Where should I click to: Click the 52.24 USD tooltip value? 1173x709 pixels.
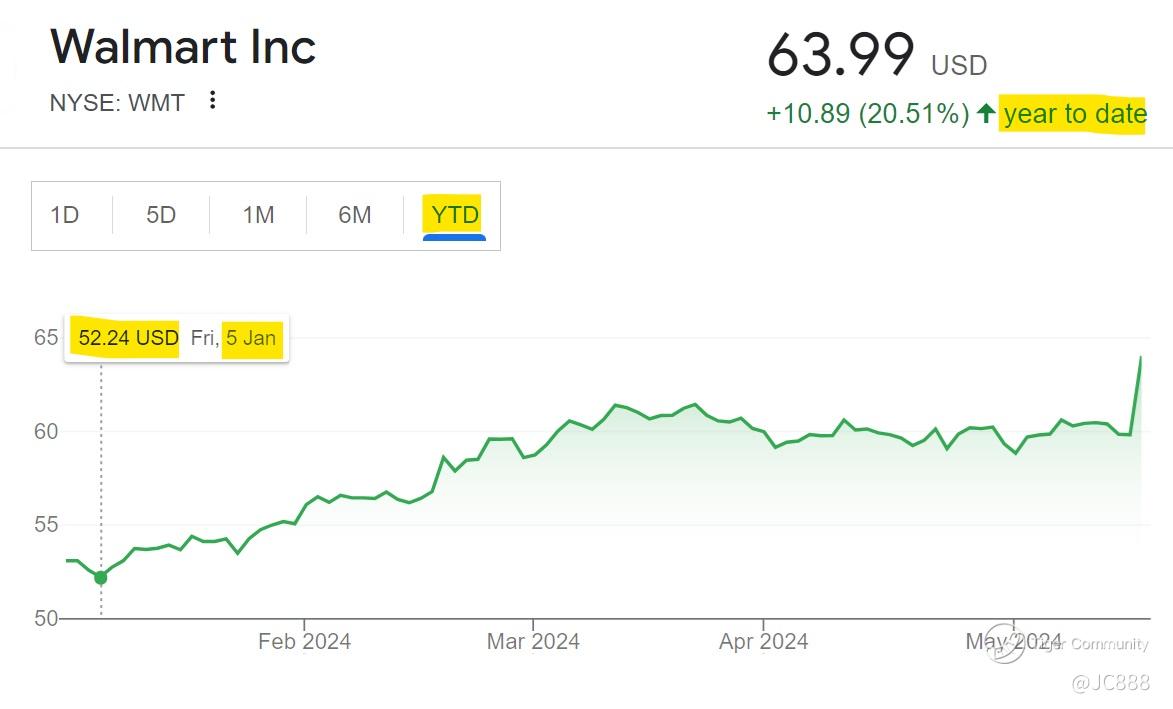[128, 338]
